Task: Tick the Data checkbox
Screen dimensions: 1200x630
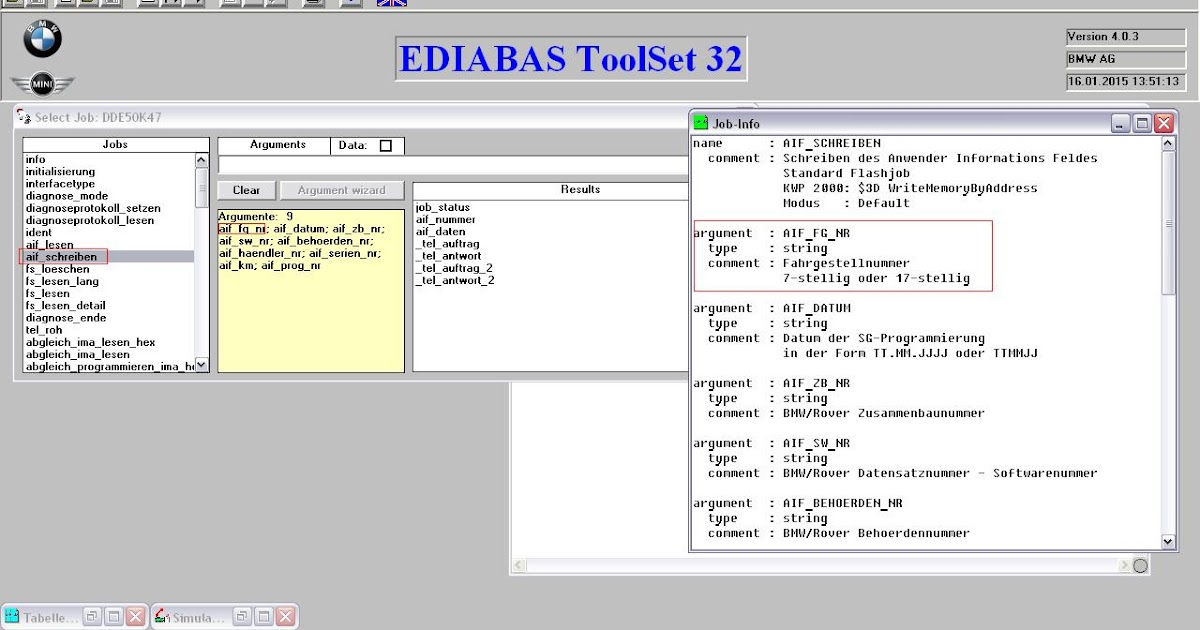Action: pos(385,146)
